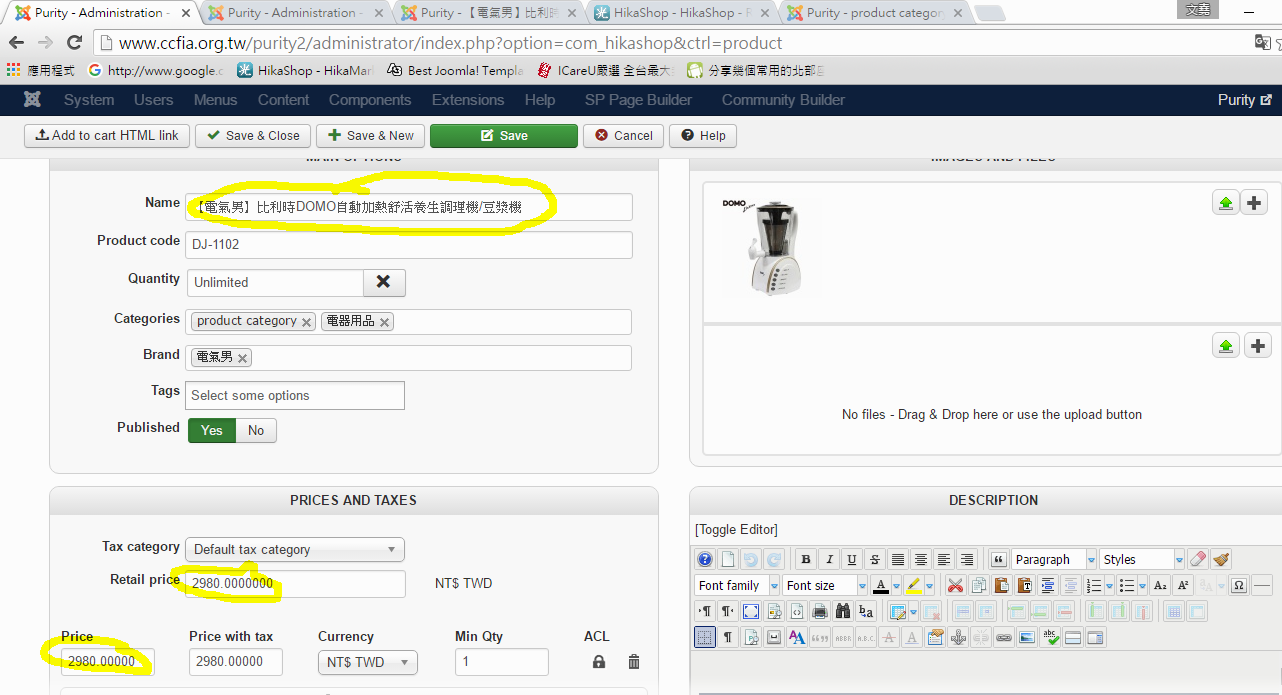Click the Subscript icon

tap(1160, 585)
